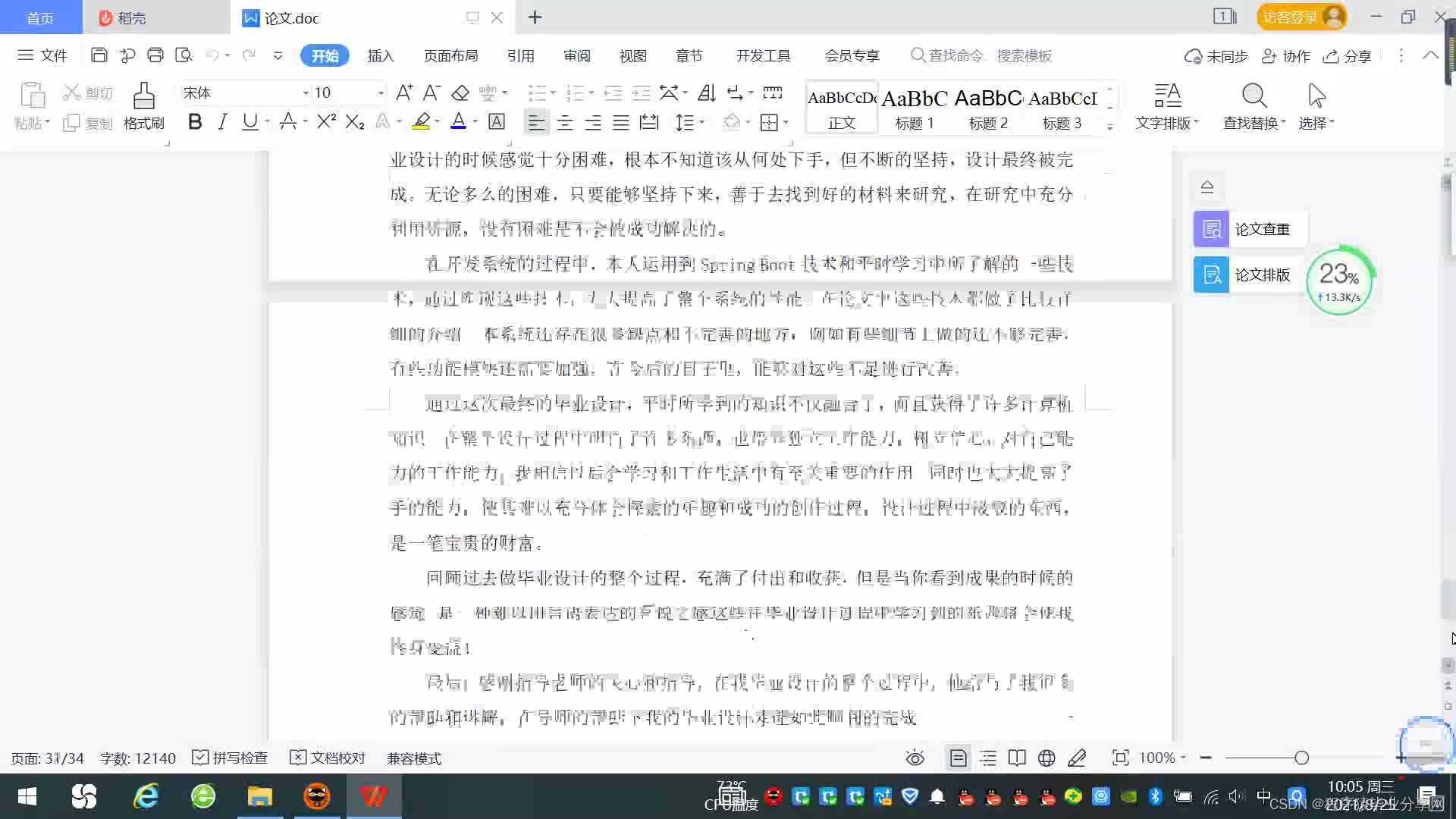
Task: Toggle Bold formatting button
Action: [x=195, y=122]
